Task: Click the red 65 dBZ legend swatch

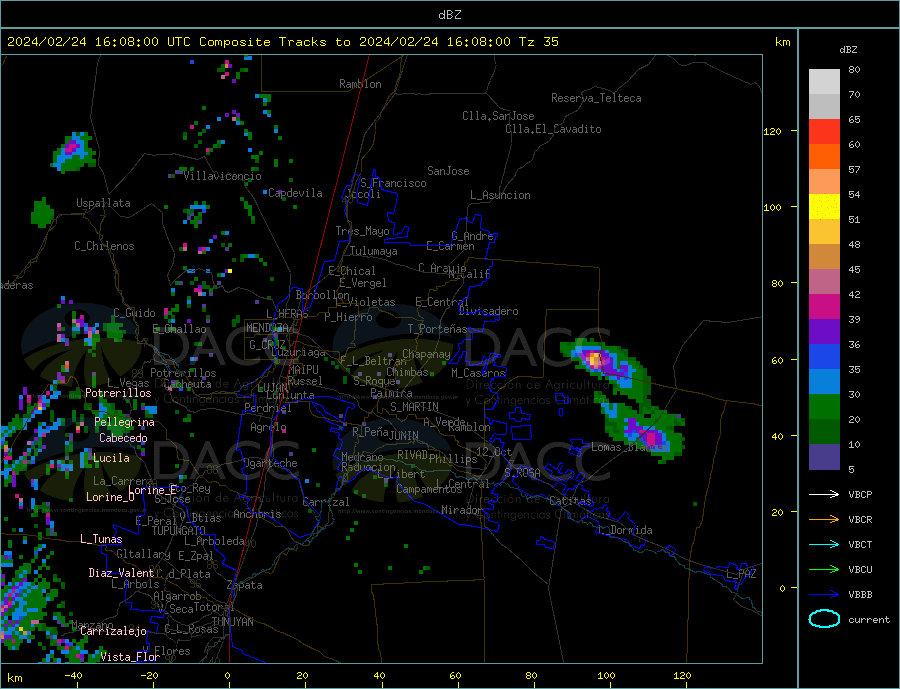Action: (x=824, y=131)
